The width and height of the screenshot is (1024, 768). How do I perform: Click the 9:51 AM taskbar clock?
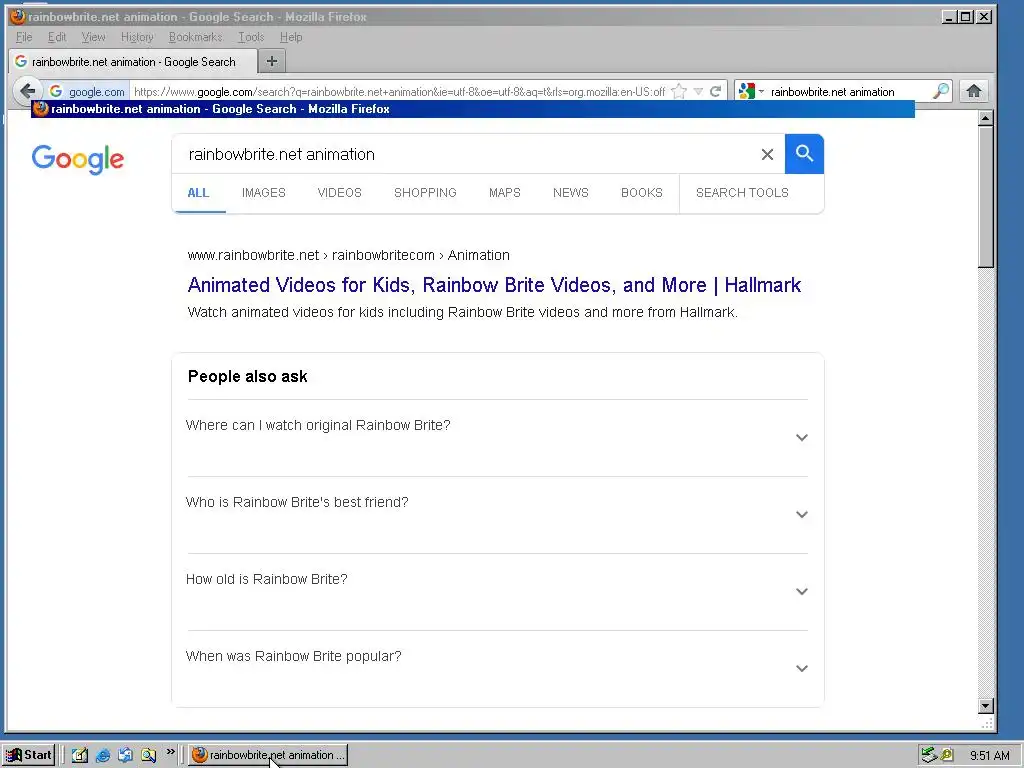pos(989,756)
